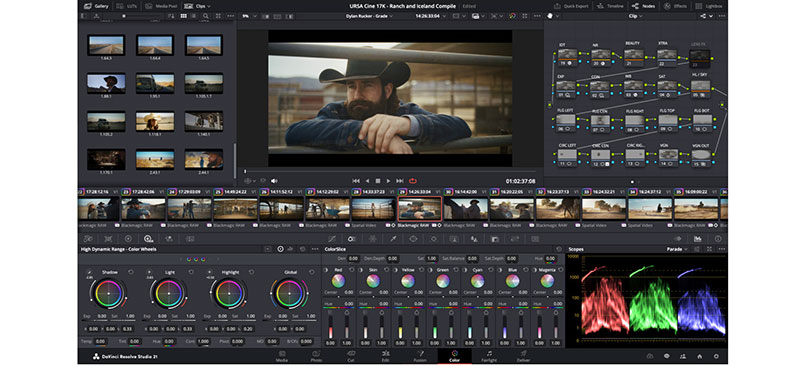
Task: Show the Scopes panel icon
Action: pos(697,238)
